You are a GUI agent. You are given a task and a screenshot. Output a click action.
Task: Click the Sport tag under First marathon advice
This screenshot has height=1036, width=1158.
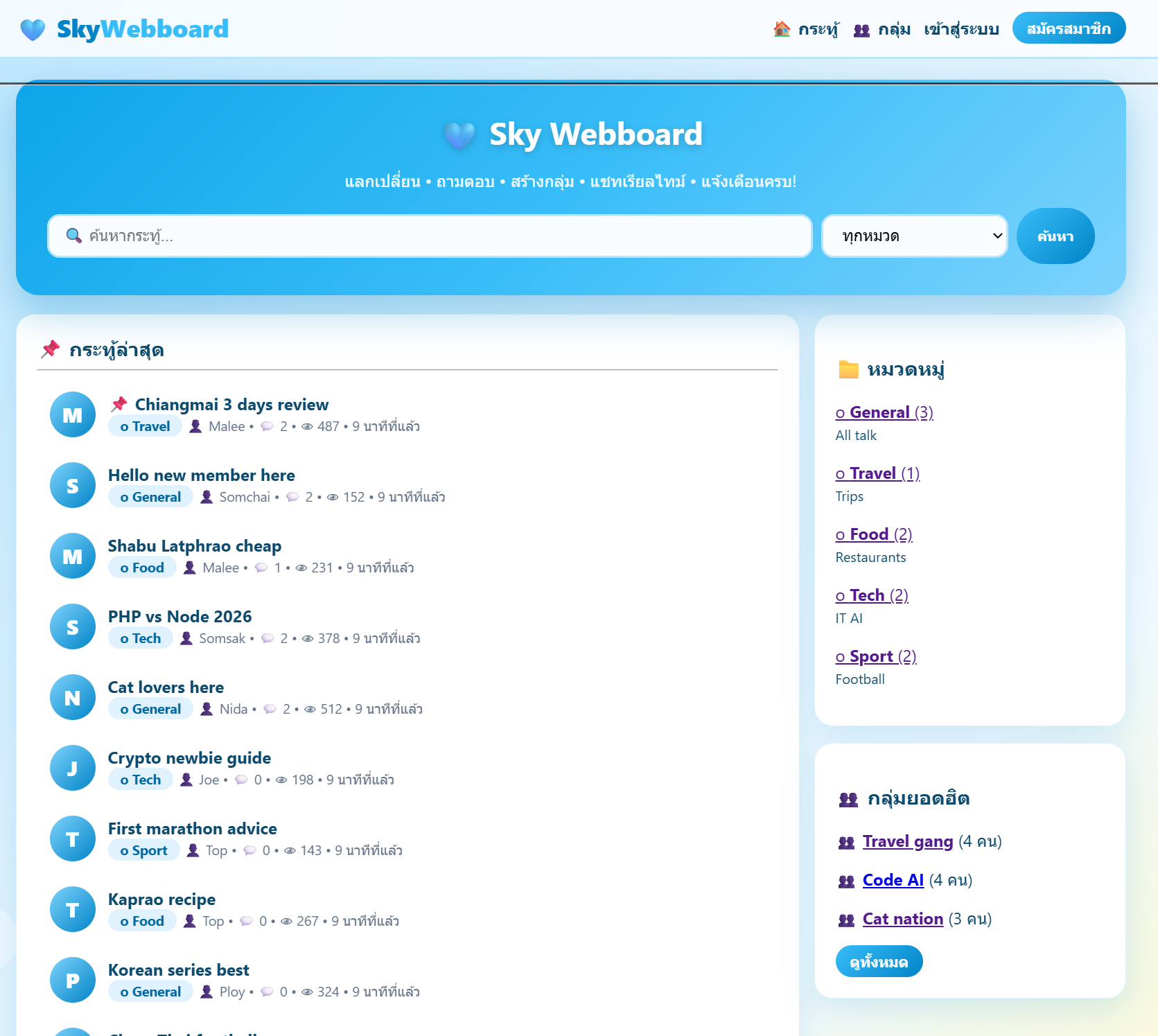pos(143,850)
